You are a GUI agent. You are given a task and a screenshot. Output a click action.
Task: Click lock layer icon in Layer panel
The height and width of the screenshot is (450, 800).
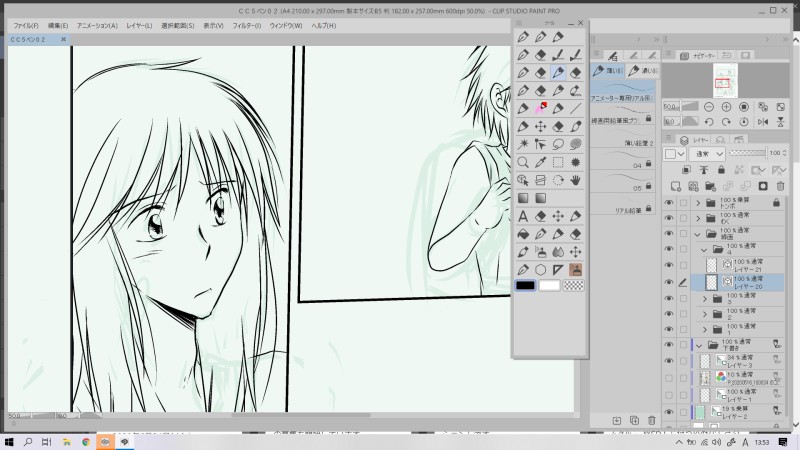click(x=721, y=170)
